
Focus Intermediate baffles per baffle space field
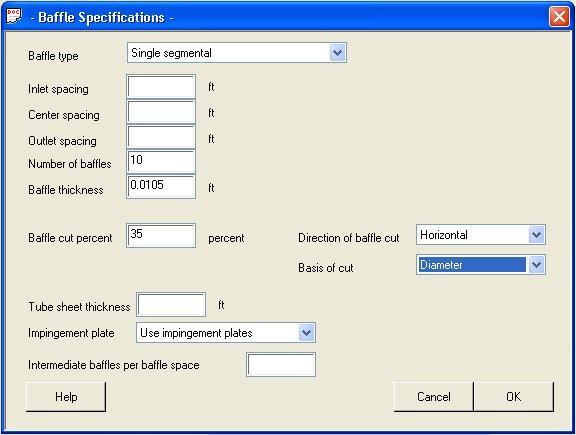pyautogui.click(x=281, y=365)
